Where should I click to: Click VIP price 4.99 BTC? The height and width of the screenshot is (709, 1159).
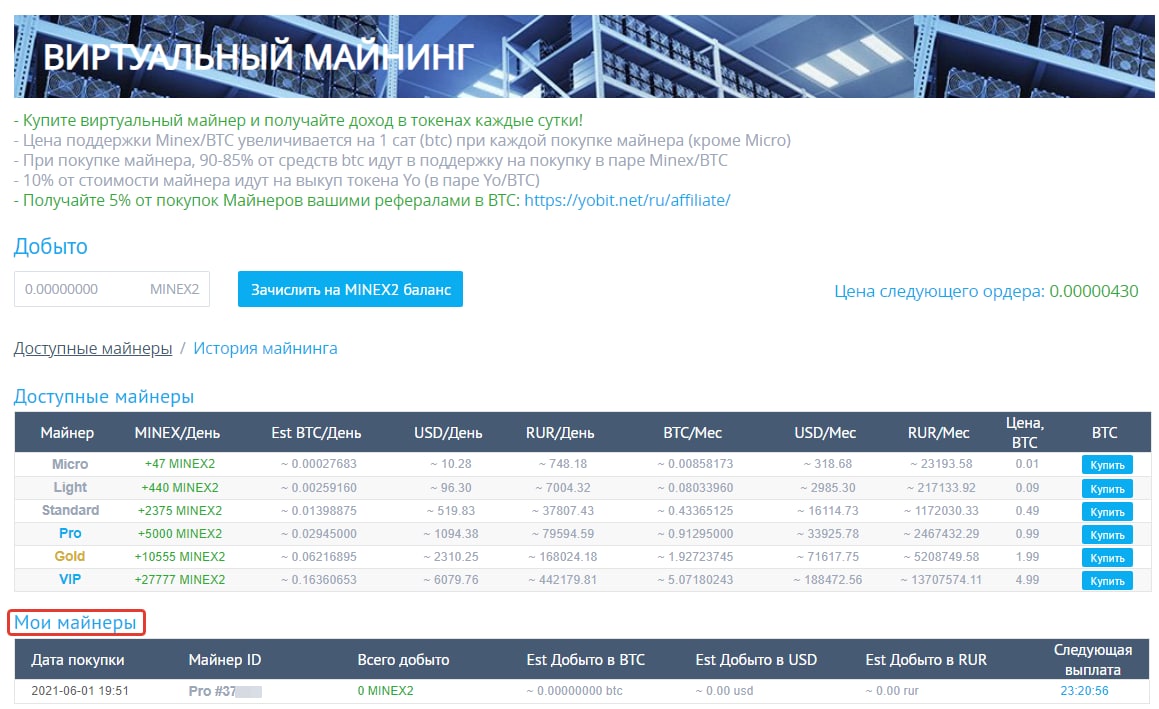(x=1027, y=580)
